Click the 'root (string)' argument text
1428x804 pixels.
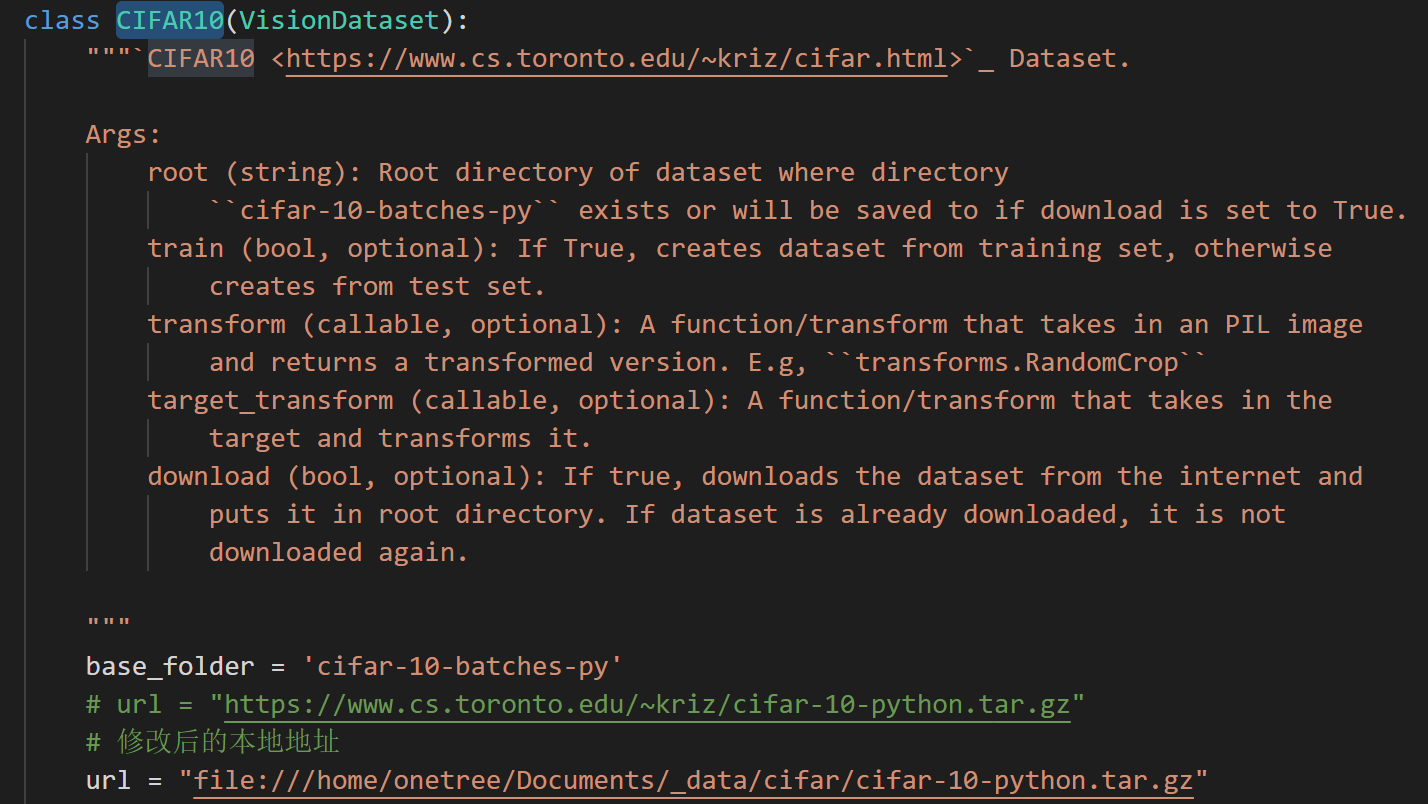[247, 173]
